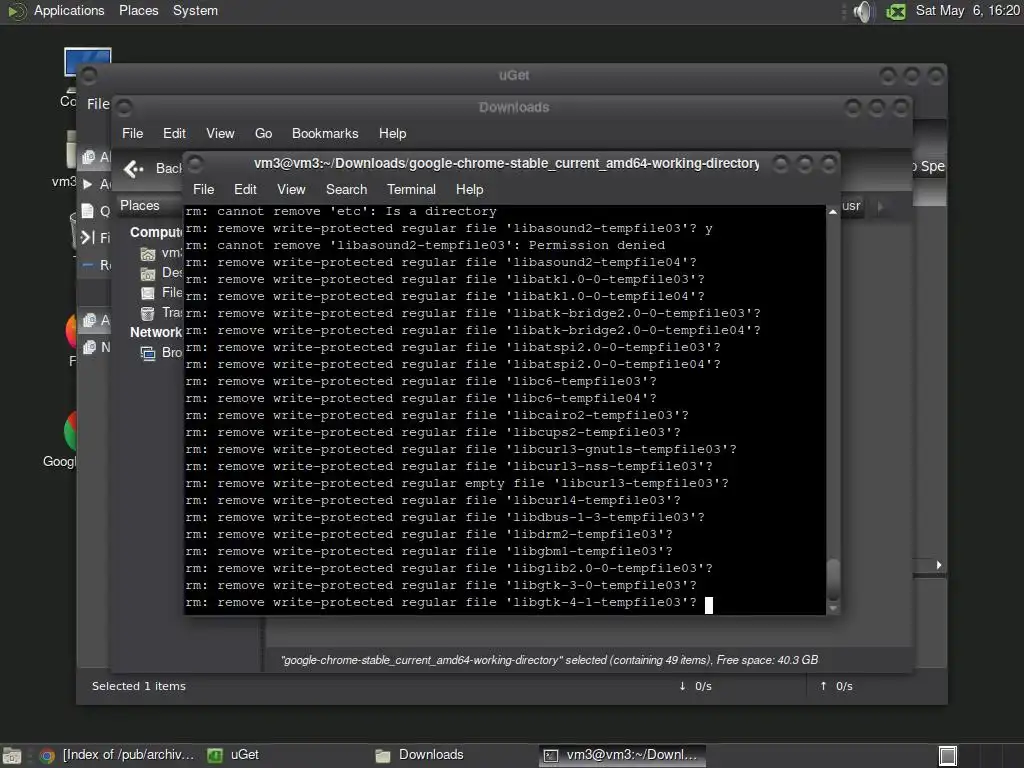Screen dimensions: 1024x768
Task: Open the Applications menu in top panel
Action: 69,10
